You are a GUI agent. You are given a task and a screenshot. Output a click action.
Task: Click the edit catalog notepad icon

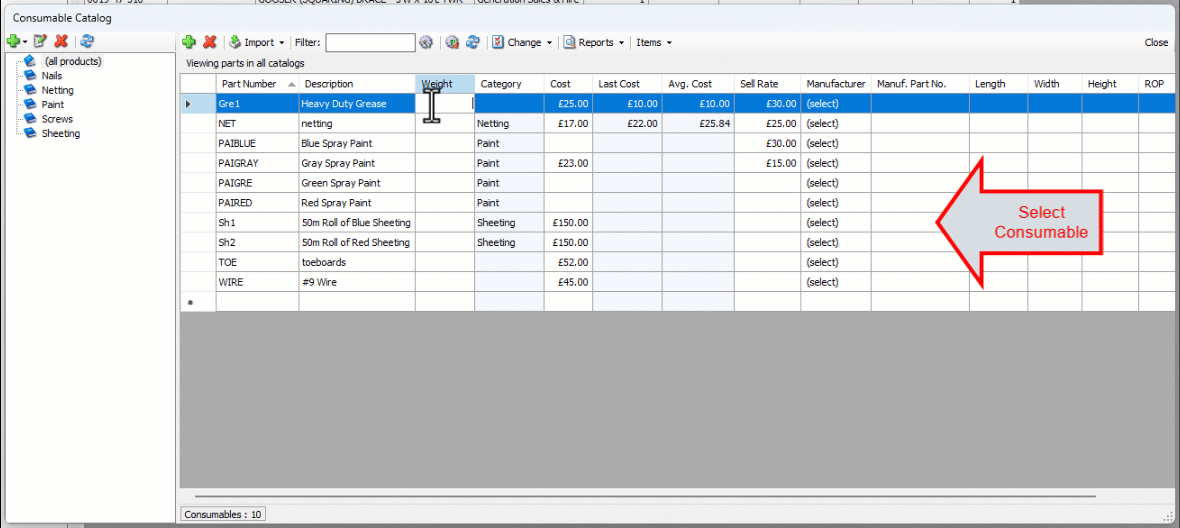coord(41,41)
